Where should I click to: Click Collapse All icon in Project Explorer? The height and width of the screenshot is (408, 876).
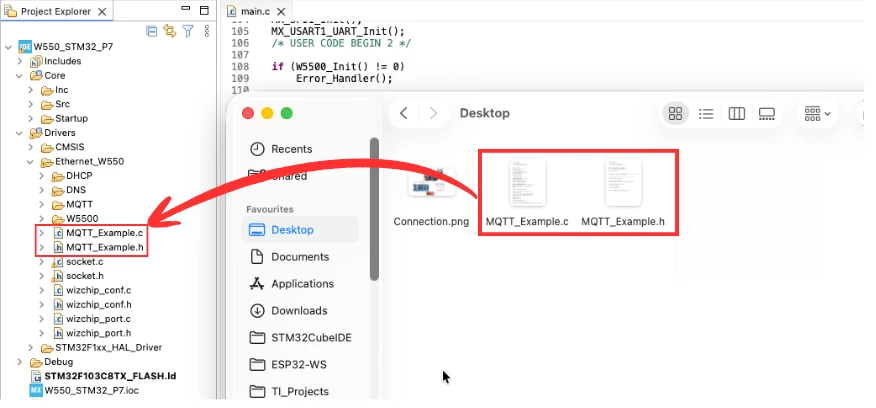point(151,31)
